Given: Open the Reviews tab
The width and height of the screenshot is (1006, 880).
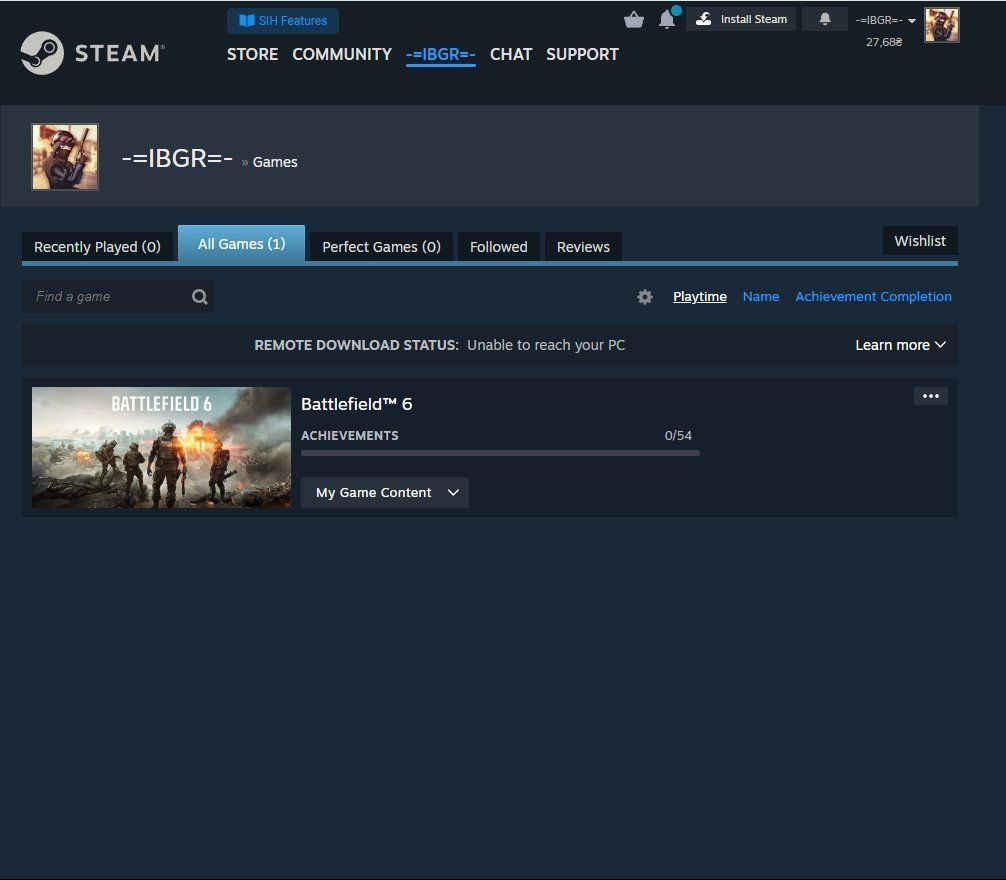Looking at the screenshot, I should coord(583,247).
